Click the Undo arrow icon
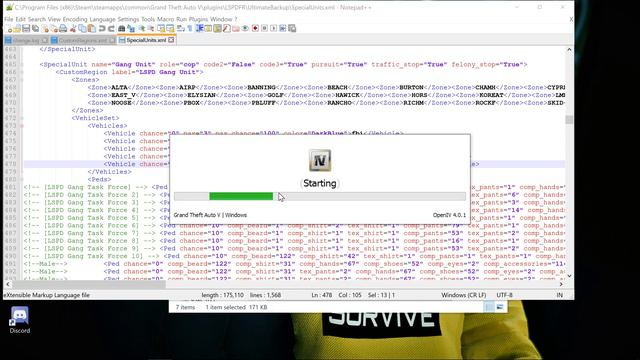Viewport: 640px width, 360px height. pos(102,29)
